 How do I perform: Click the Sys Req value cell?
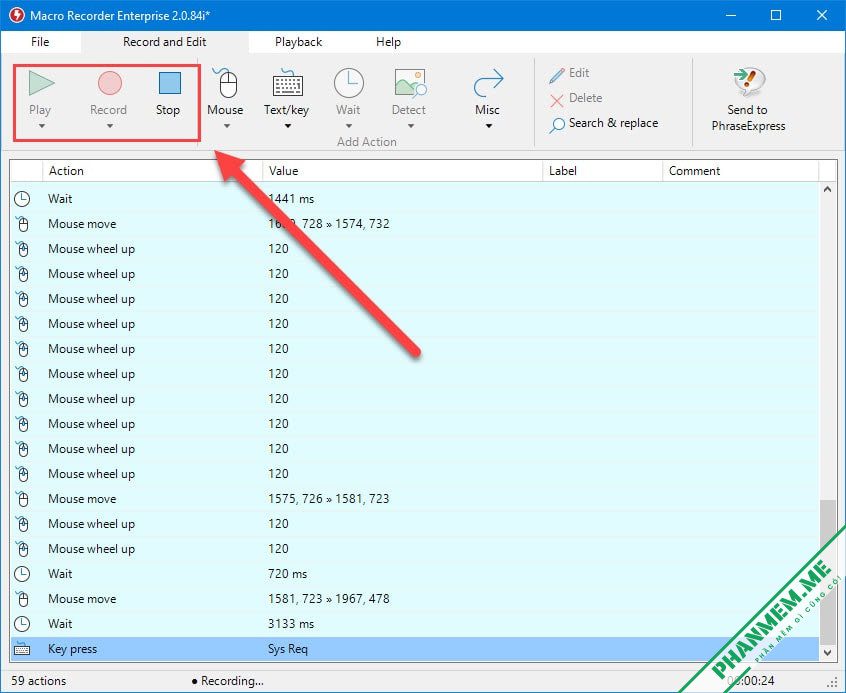coord(288,649)
